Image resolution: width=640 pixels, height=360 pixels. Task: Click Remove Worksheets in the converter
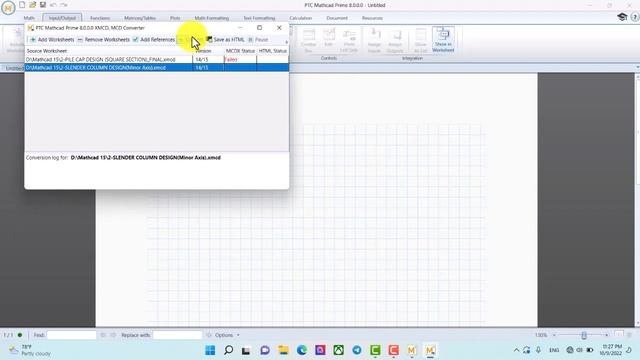click(104, 40)
